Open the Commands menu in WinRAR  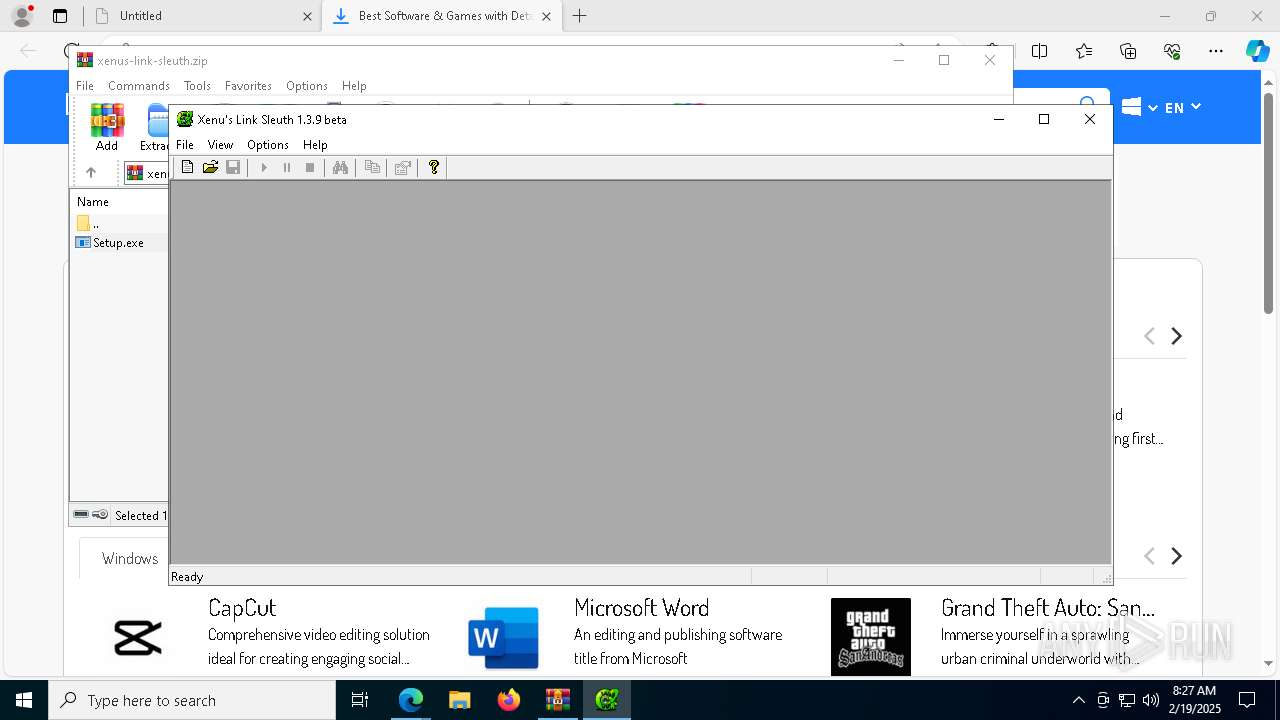pyautogui.click(x=139, y=86)
